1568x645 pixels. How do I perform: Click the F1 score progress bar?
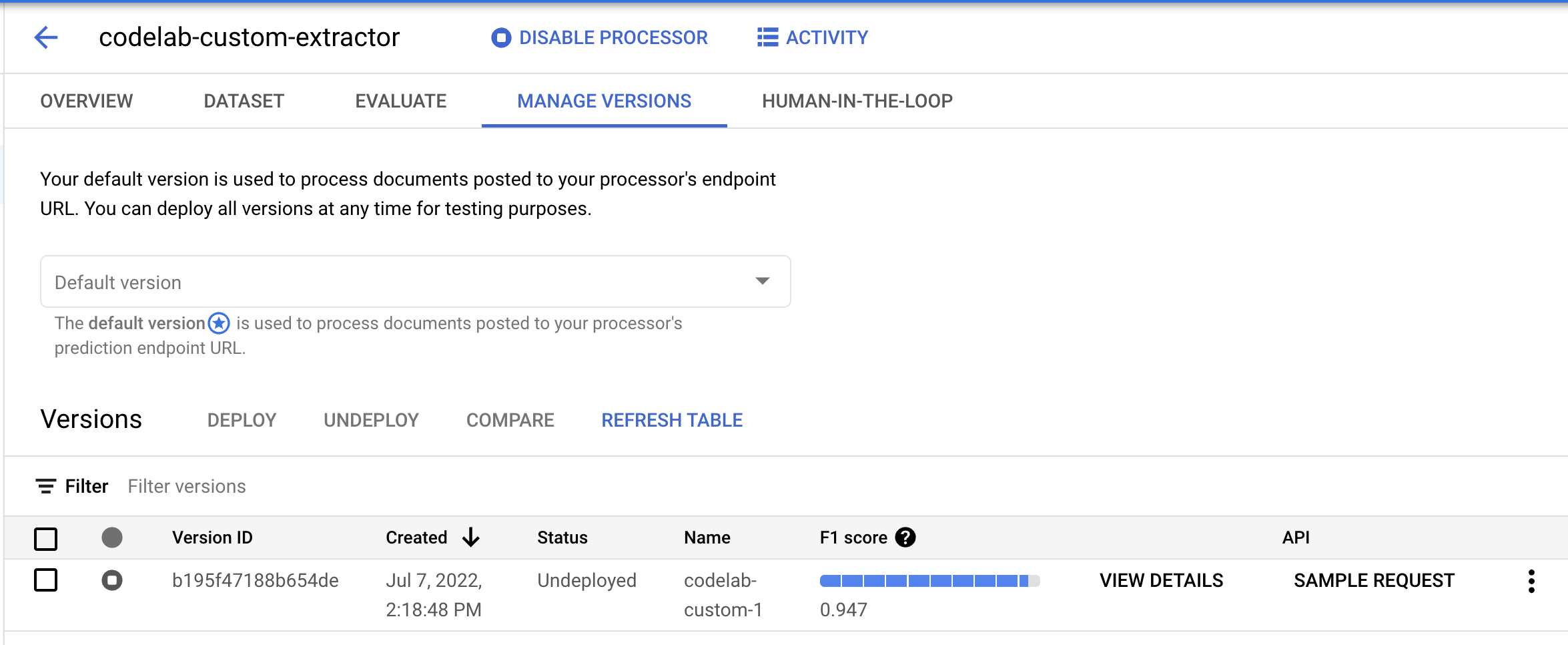tap(929, 581)
